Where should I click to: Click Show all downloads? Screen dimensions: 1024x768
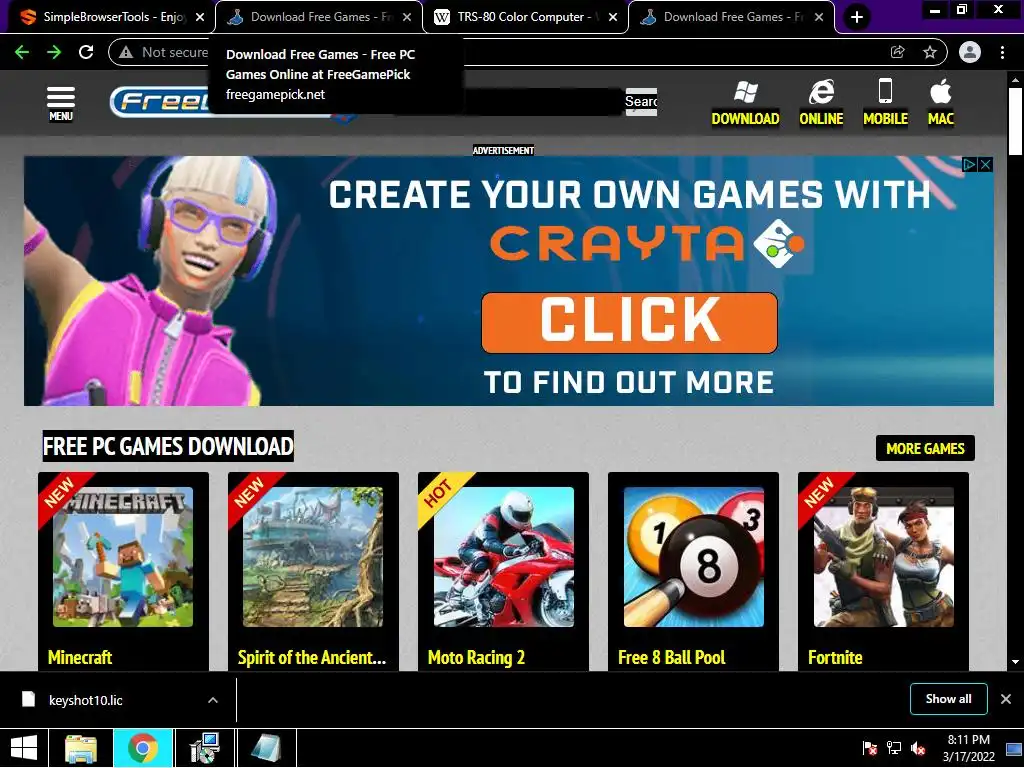pos(948,699)
